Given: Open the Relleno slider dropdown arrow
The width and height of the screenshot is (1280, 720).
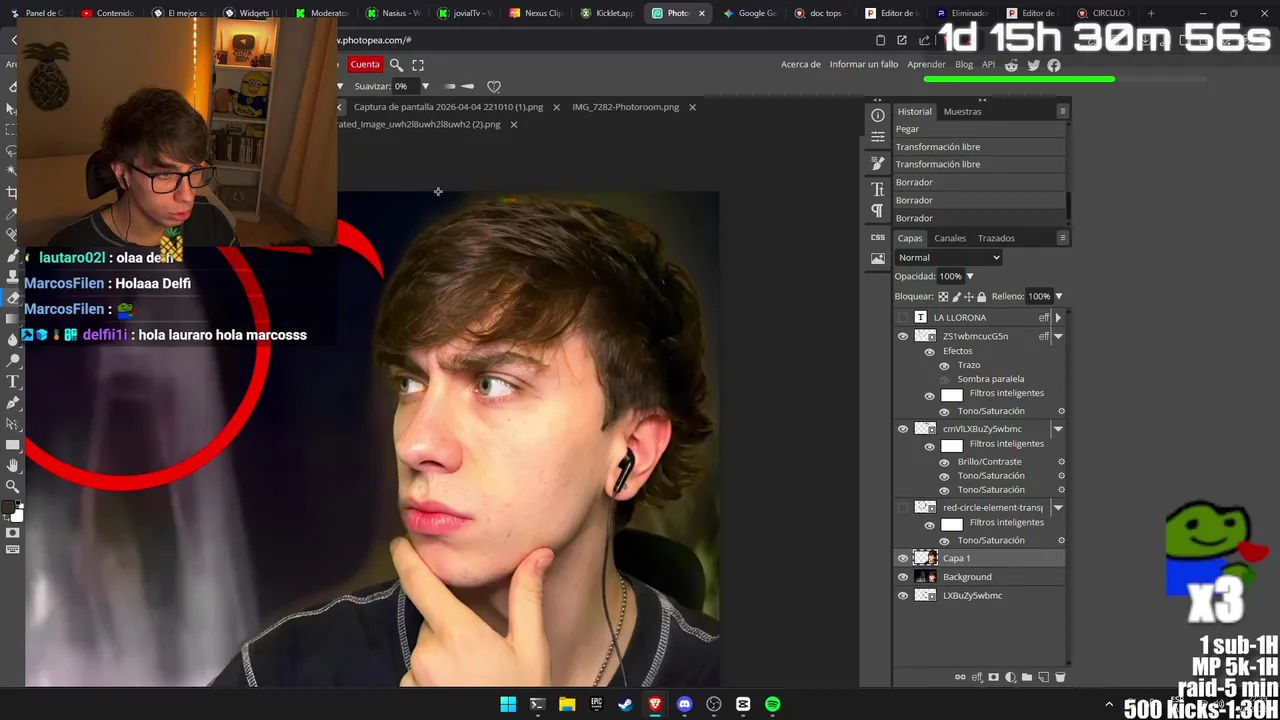Looking at the screenshot, I should 1059,296.
